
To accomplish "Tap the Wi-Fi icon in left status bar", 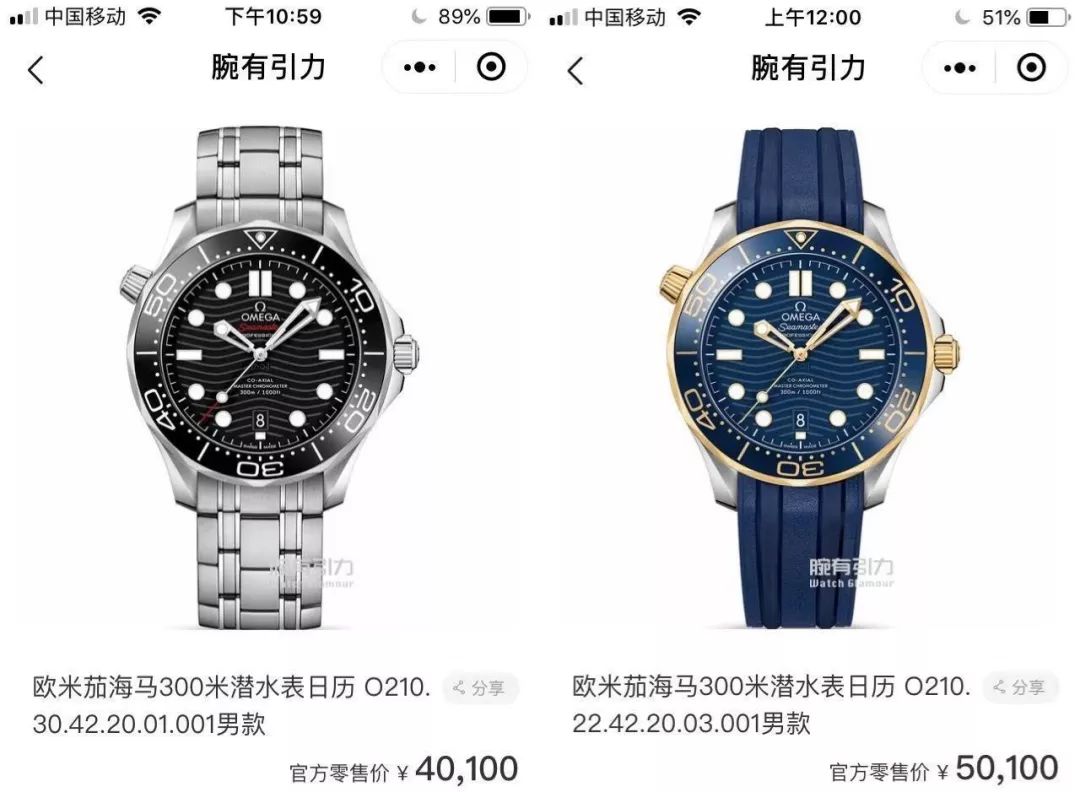I will click(x=148, y=17).
